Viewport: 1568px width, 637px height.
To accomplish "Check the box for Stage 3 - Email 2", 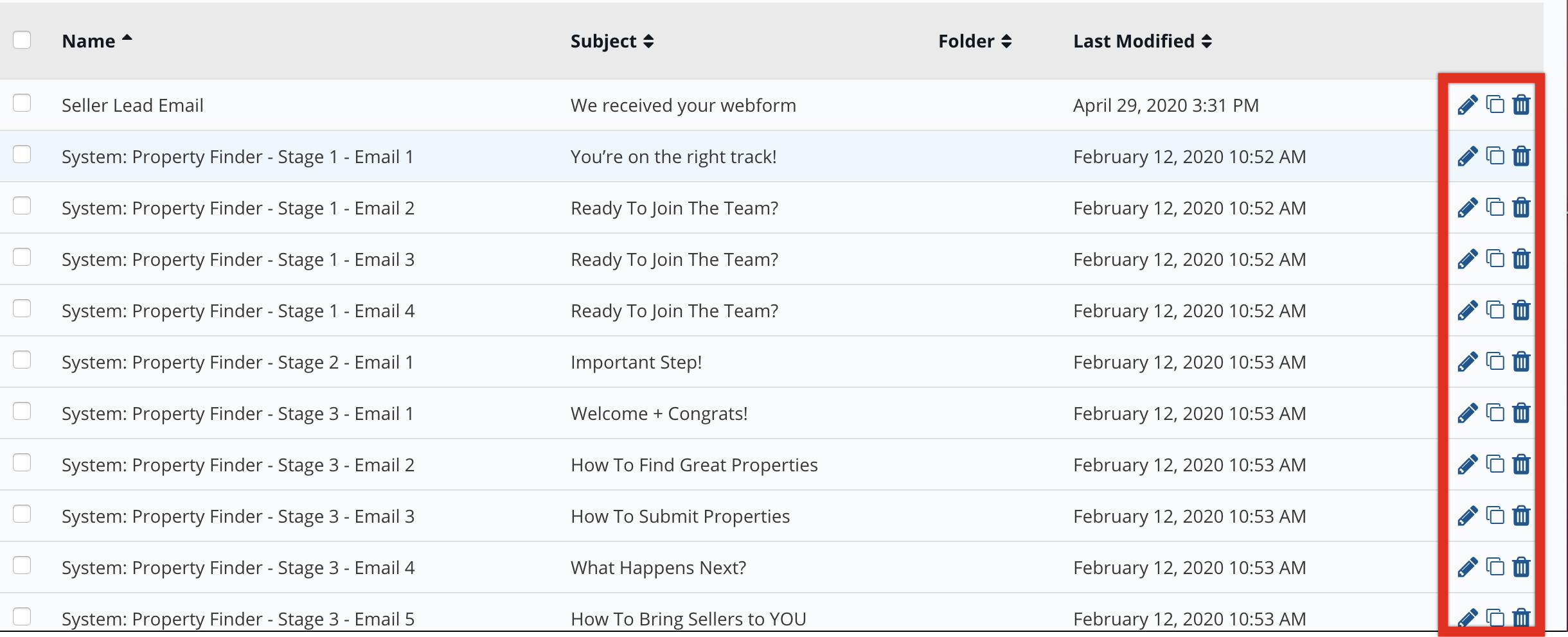I will (x=22, y=462).
